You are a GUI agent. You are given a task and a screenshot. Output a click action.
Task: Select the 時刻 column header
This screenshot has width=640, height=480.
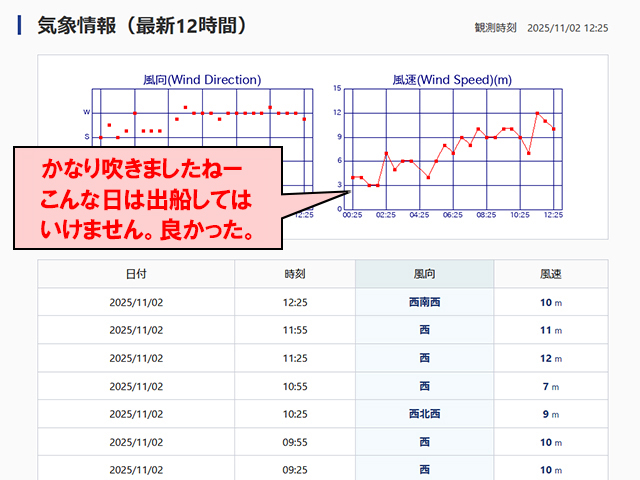295,274
